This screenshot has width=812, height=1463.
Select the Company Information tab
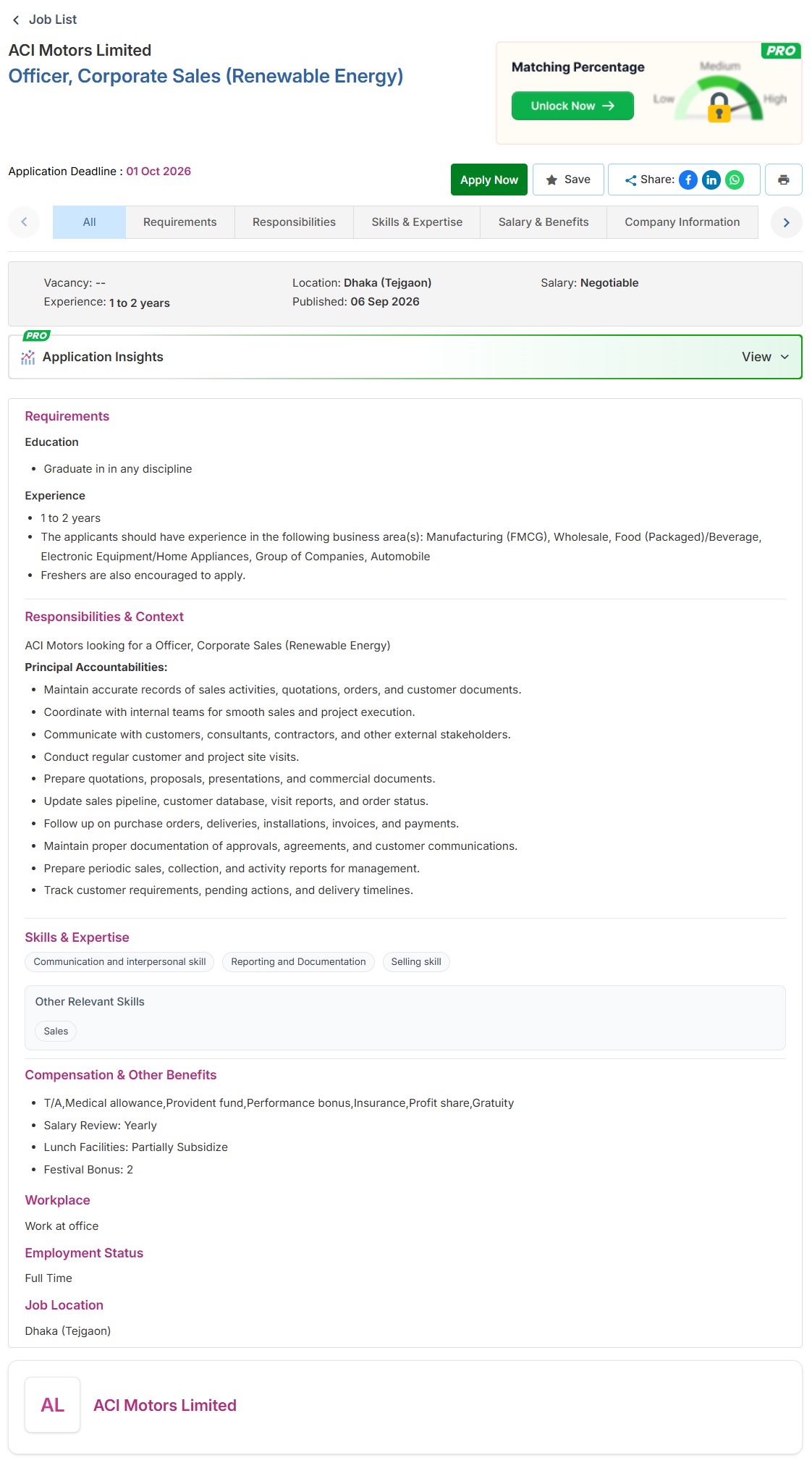click(x=682, y=222)
